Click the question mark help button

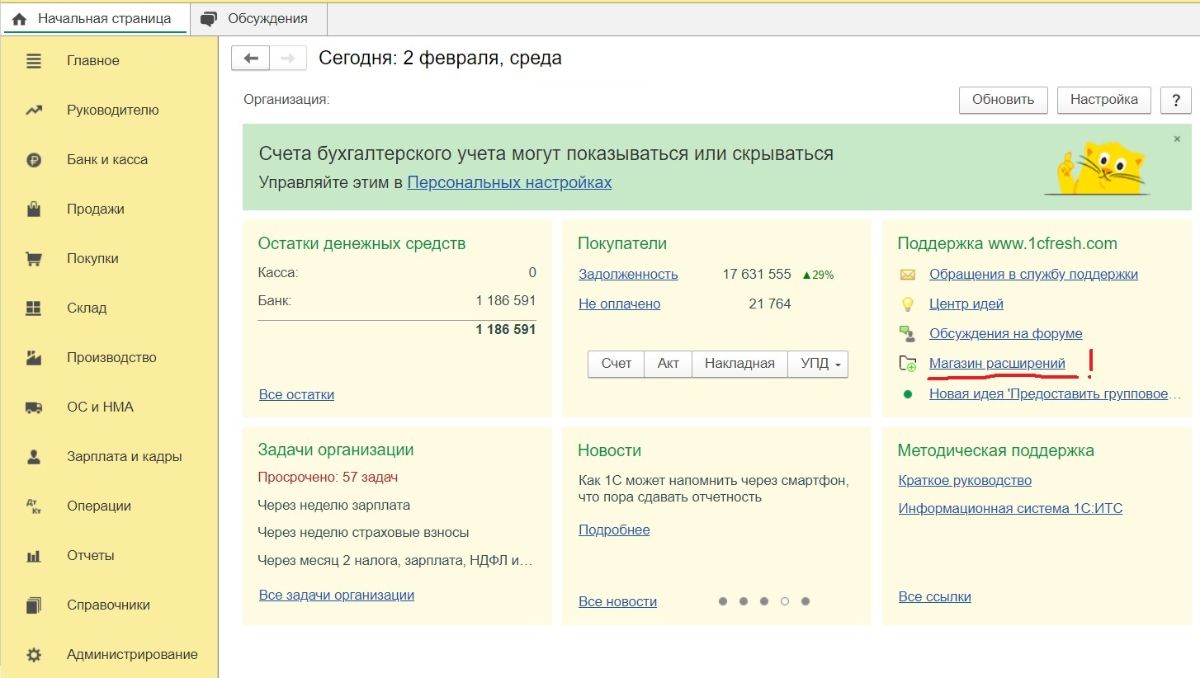[1175, 100]
